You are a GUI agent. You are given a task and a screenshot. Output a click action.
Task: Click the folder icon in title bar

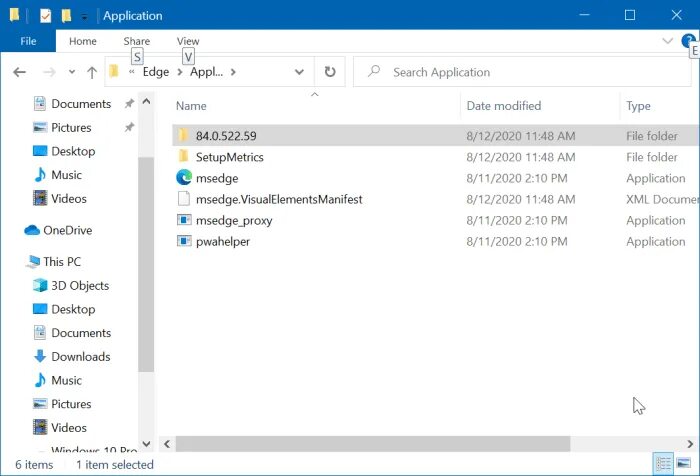pos(14,15)
